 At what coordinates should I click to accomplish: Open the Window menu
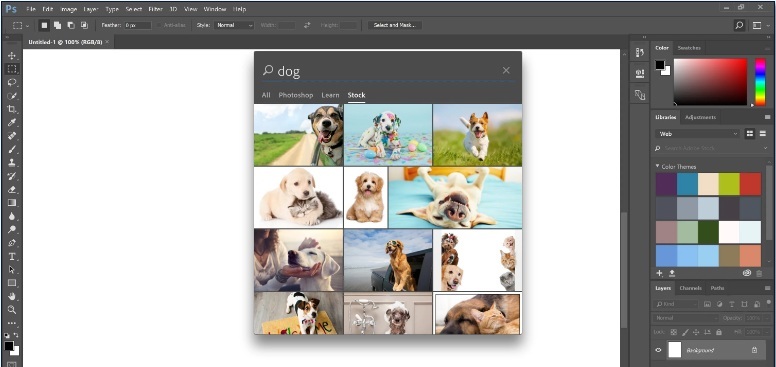coord(215,9)
